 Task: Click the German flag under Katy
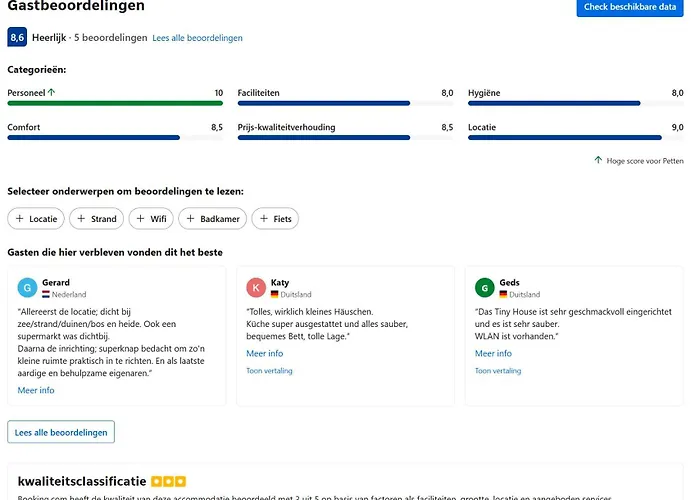pyautogui.click(x=275, y=295)
